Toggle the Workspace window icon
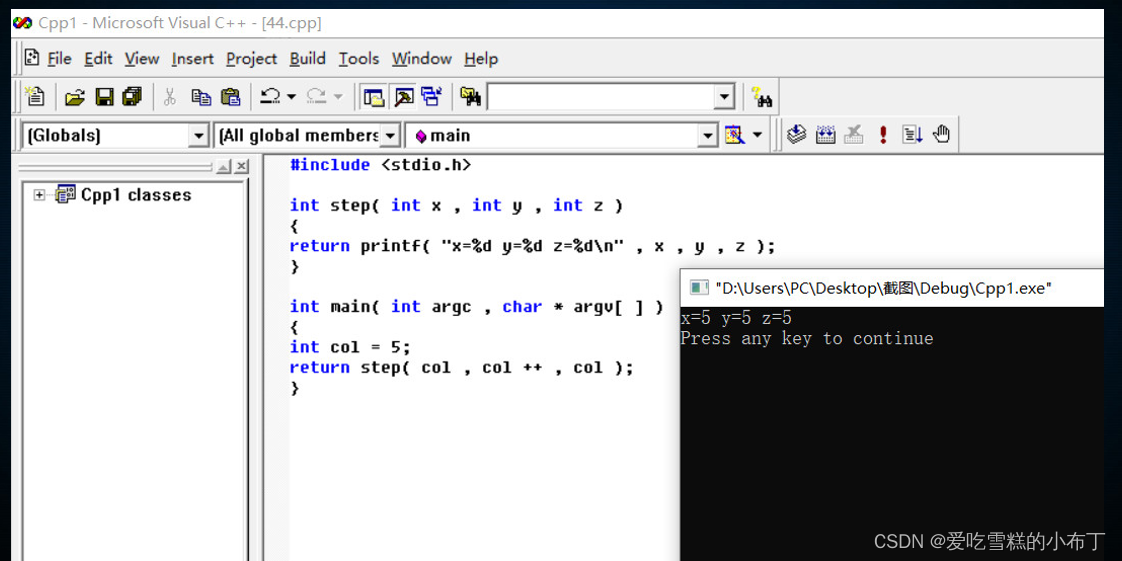Screen dimensions: 1122x561 (374, 97)
